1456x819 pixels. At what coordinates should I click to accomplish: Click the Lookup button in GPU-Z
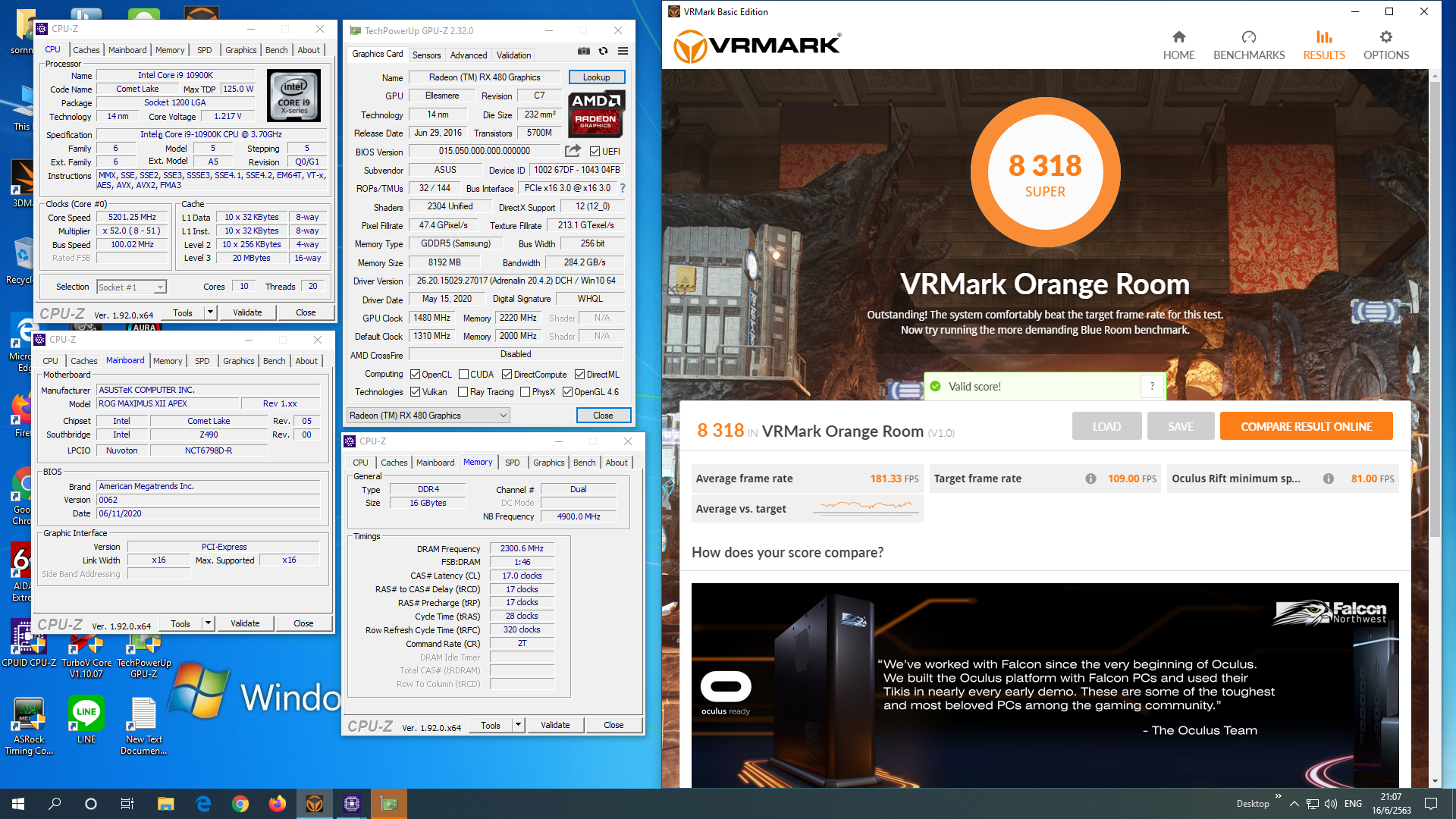coord(597,77)
